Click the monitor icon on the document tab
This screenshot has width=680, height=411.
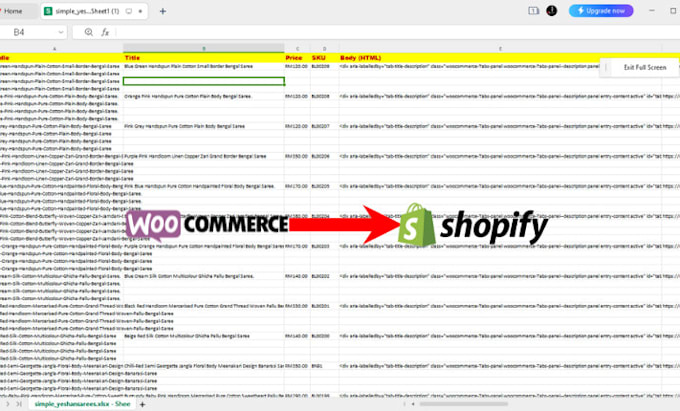coord(129,11)
